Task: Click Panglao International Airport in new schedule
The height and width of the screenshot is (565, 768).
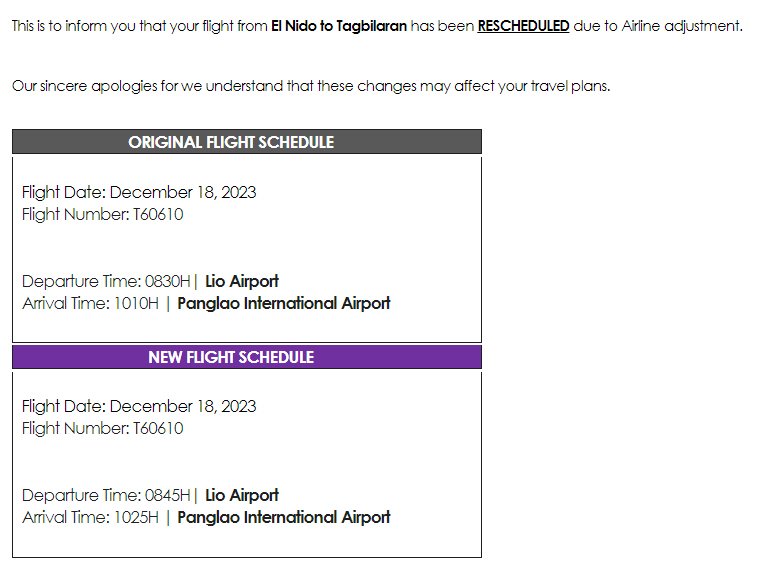Action: [284, 518]
